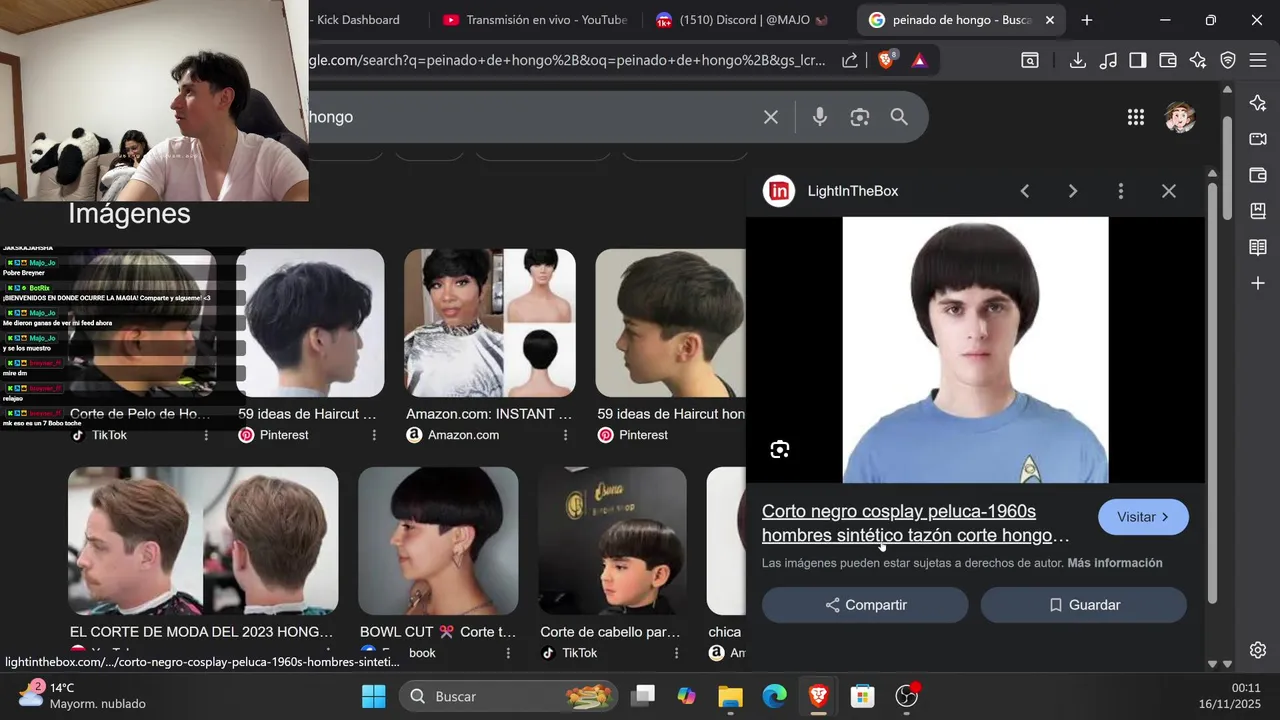Viewport: 1280px width, 720px height.
Task: Click the Compartir button
Action: click(x=865, y=605)
